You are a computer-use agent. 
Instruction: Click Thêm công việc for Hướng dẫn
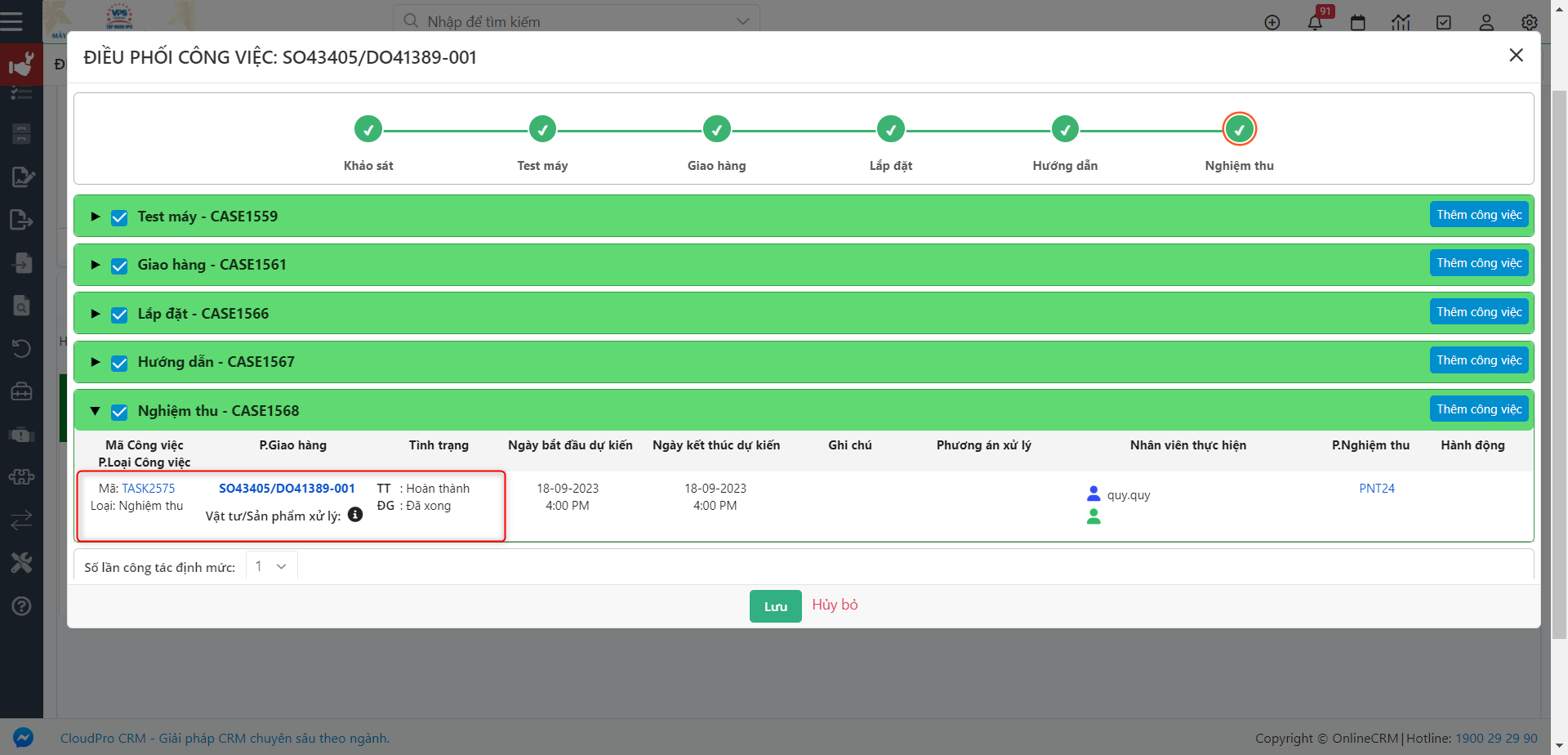tap(1479, 360)
